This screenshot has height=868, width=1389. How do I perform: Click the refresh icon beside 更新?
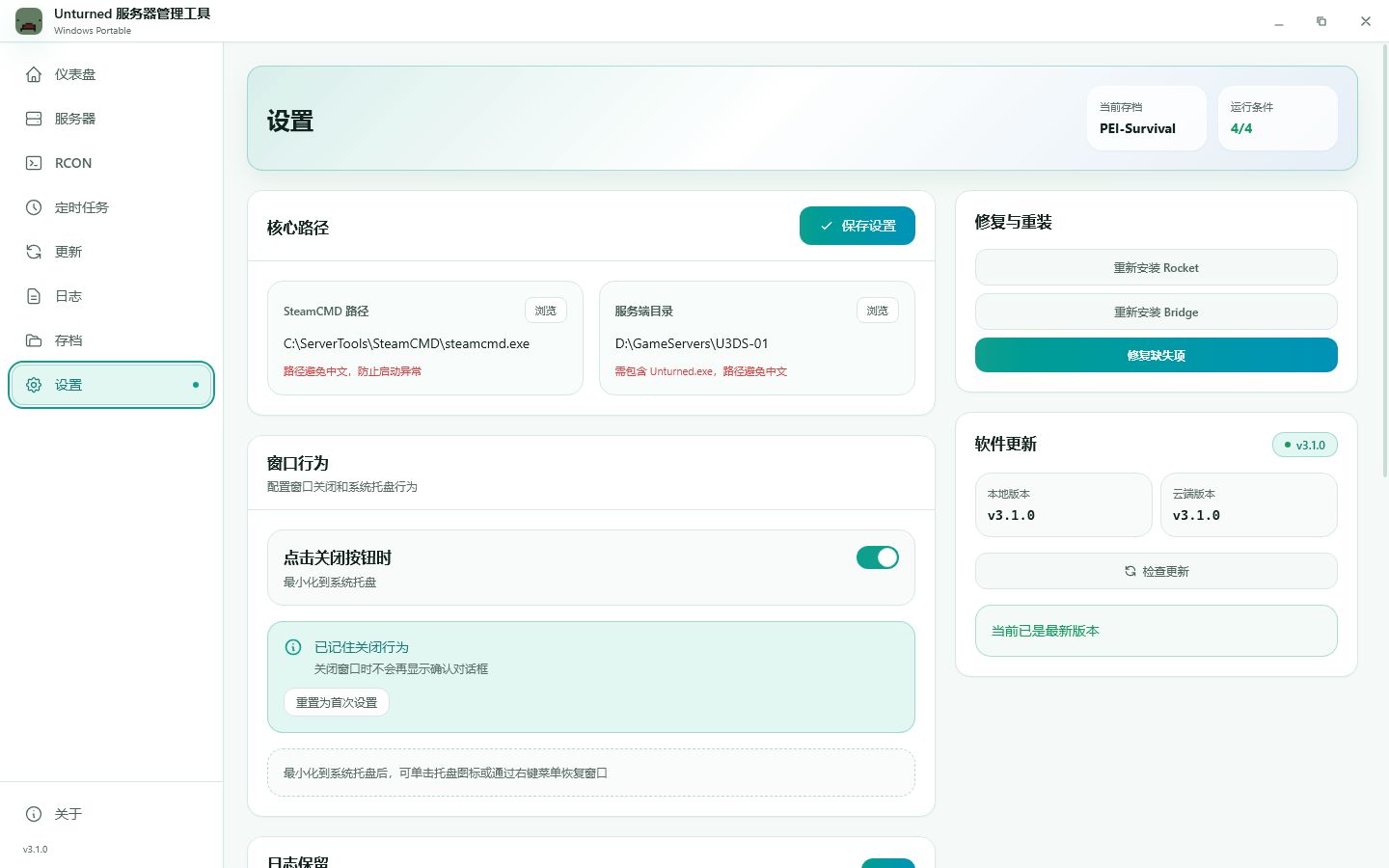tap(34, 252)
